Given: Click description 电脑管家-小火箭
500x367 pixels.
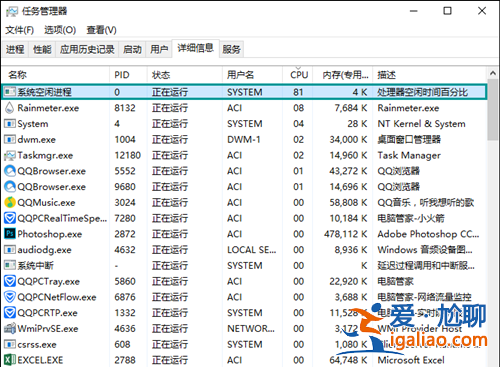Looking at the screenshot, I should (411, 218).
